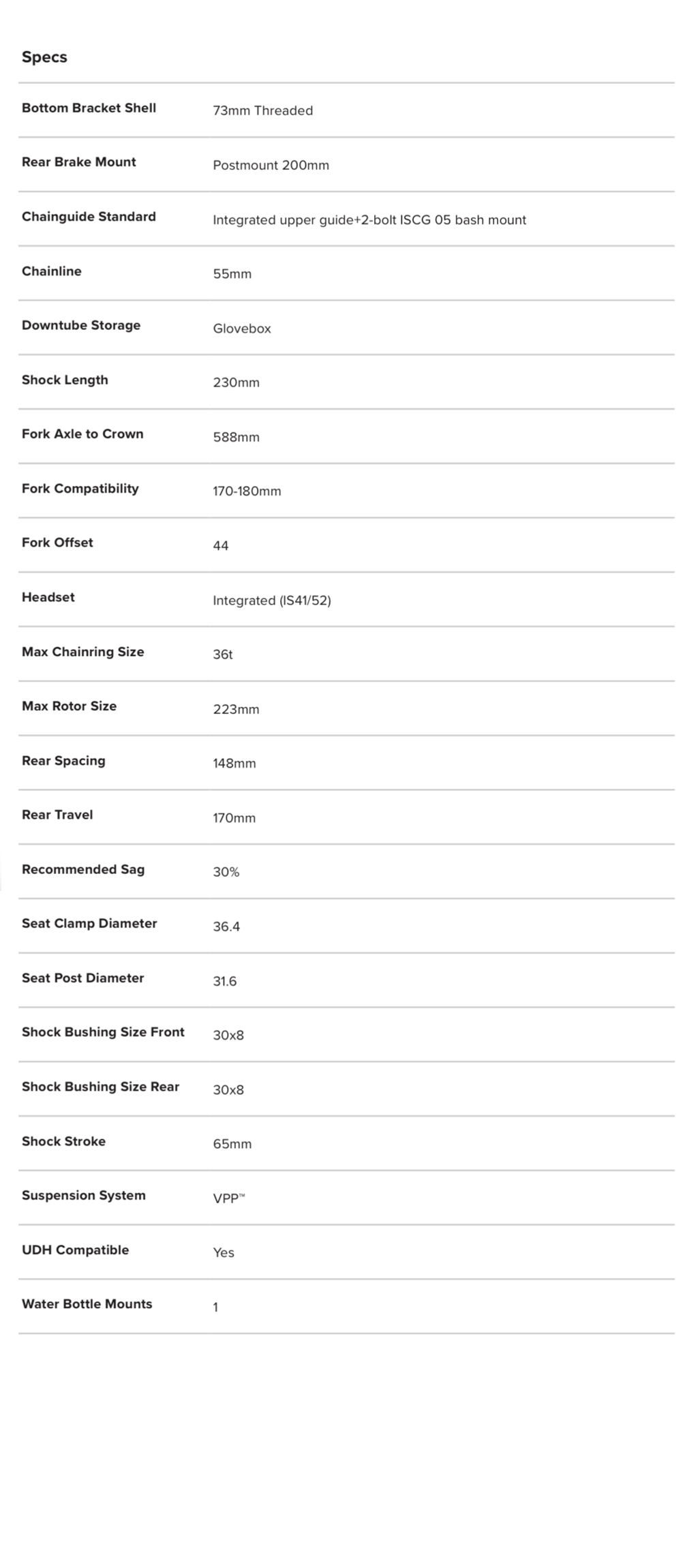Click the Chainline 55mm value
Image resolution: width=698 pixels, height=1568 pixels.
tap(232, 274)
